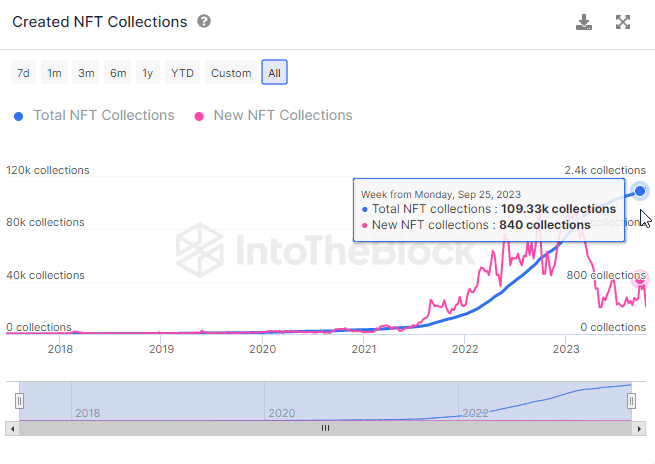Click the help question mark icon
The image size is (655, 464).
coord(204,21)
